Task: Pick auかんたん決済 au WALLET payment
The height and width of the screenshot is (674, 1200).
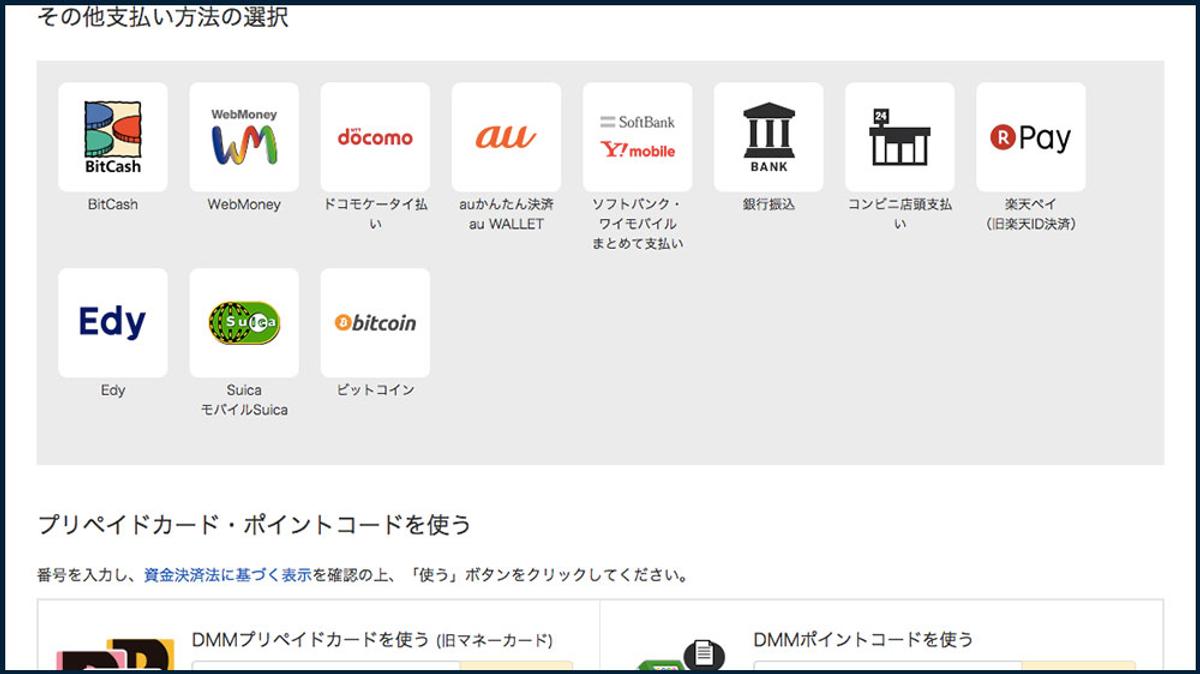Action: point(506,136)
